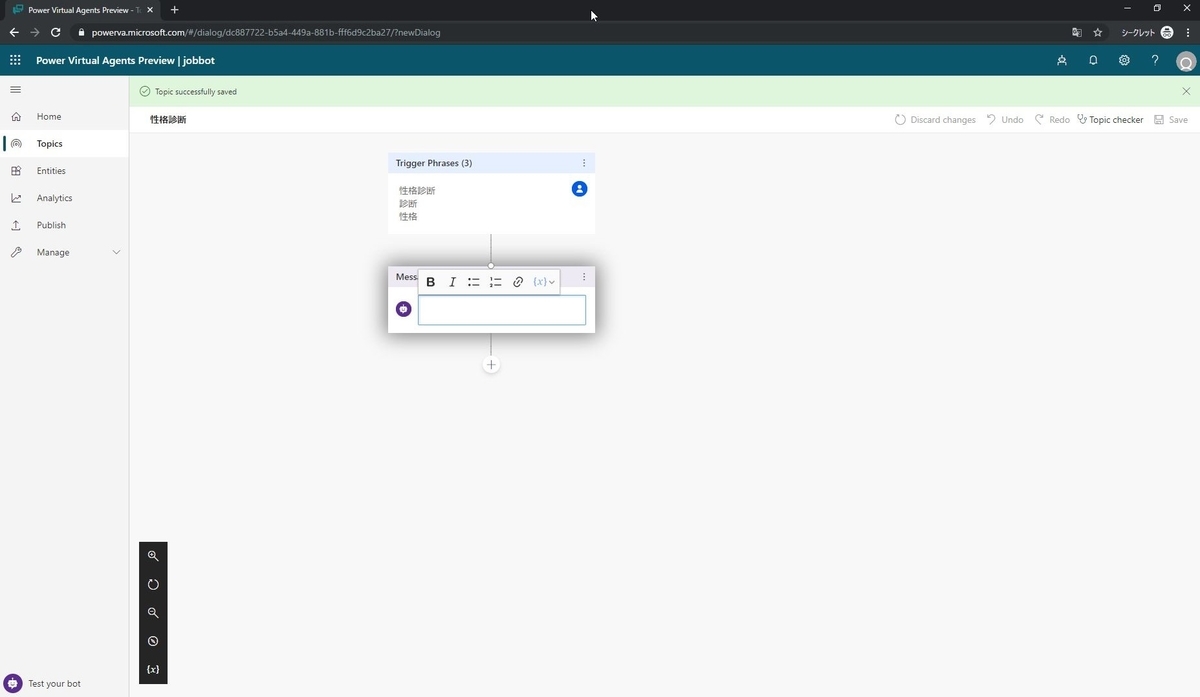The image size is (1200, 697).
Task: Zoom out on the canvas
Action: coord(153,613)
